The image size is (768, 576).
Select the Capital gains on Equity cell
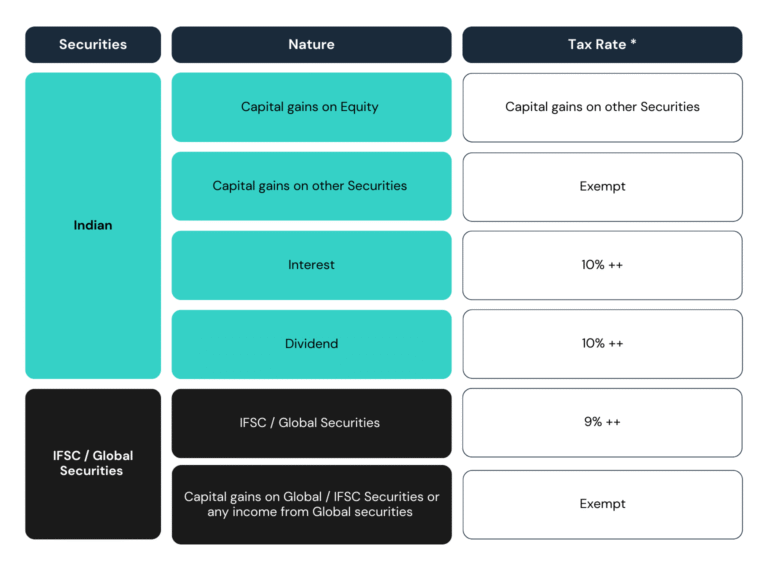(311, 107)
